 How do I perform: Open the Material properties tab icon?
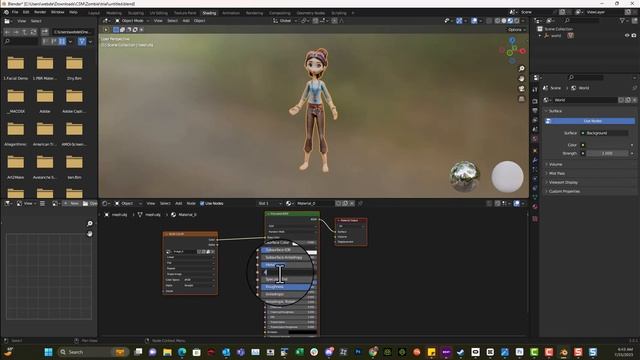[x=535, y=207]
